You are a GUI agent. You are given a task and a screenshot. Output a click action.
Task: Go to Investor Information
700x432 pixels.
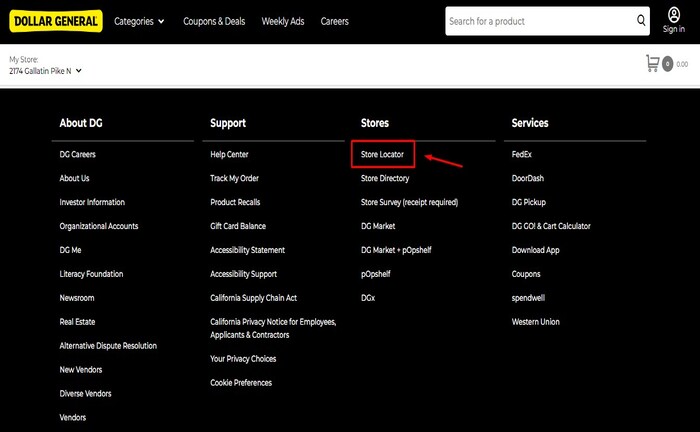(x=92, y=202)
